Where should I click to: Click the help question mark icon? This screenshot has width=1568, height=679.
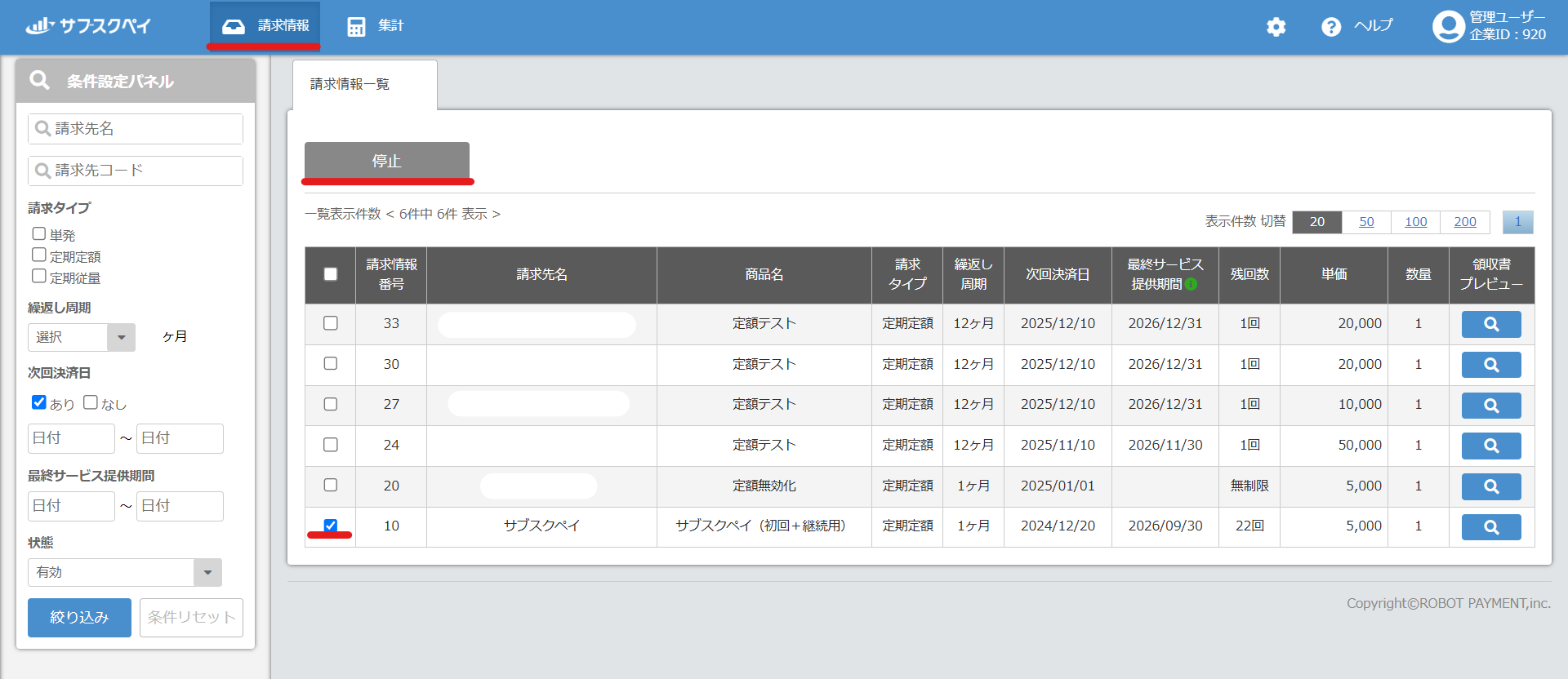coord(1330,27)
